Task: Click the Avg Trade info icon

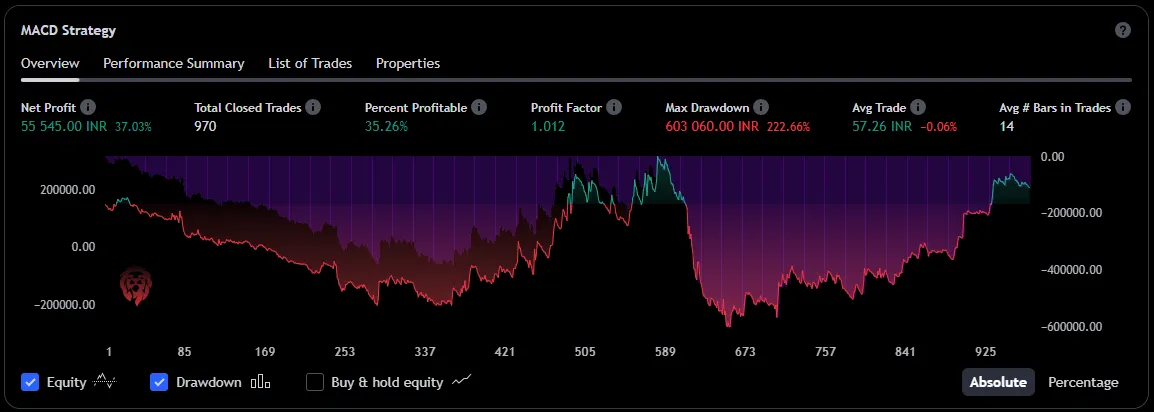Action: [x=918, y=107]
